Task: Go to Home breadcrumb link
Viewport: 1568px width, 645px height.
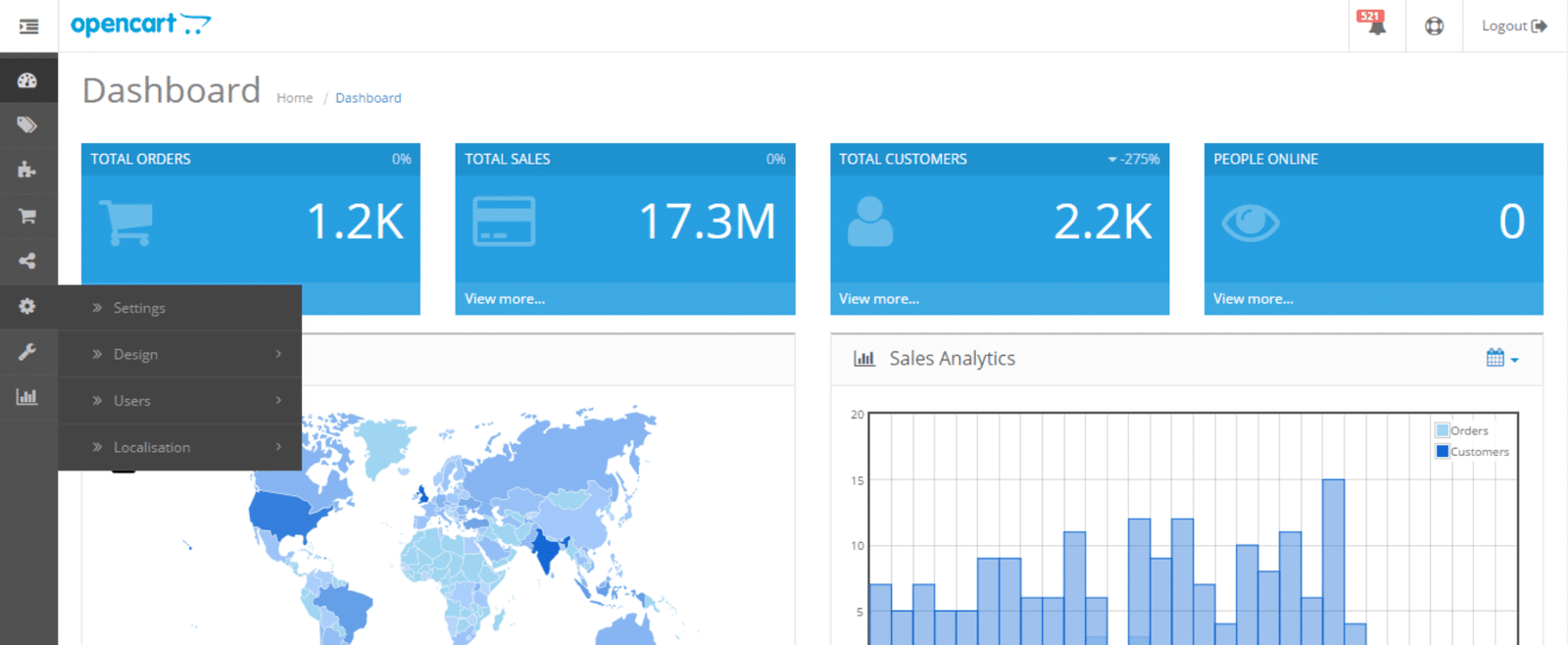Action: coord(294,98)
